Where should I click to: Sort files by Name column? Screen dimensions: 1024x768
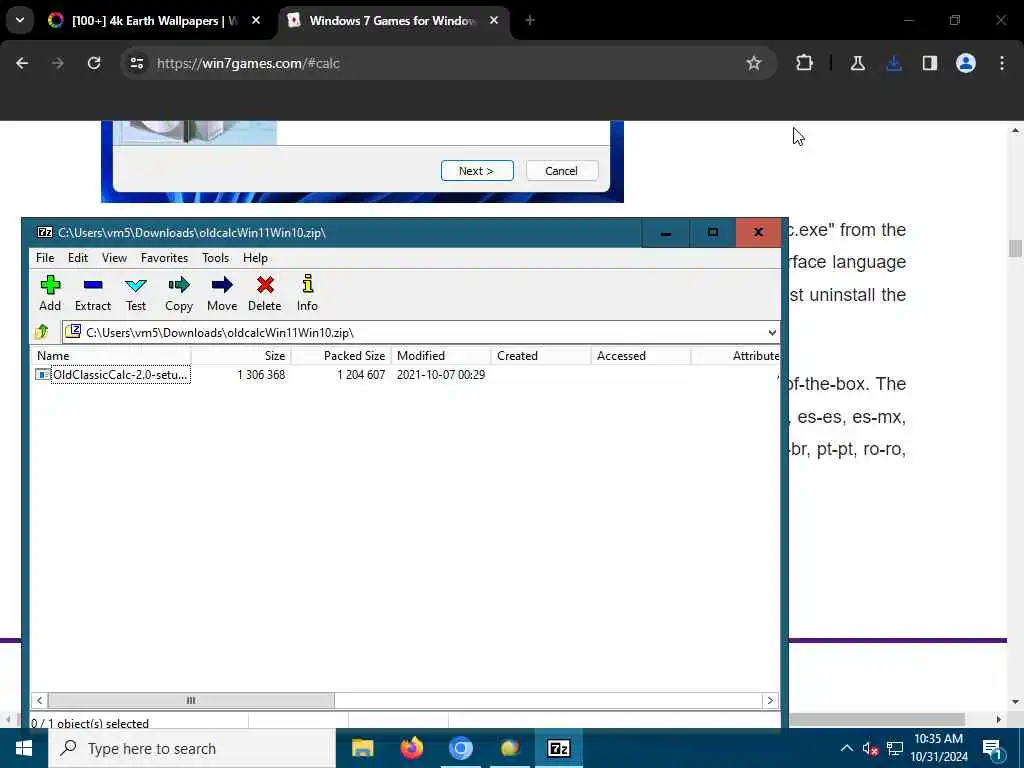point(111,356)
